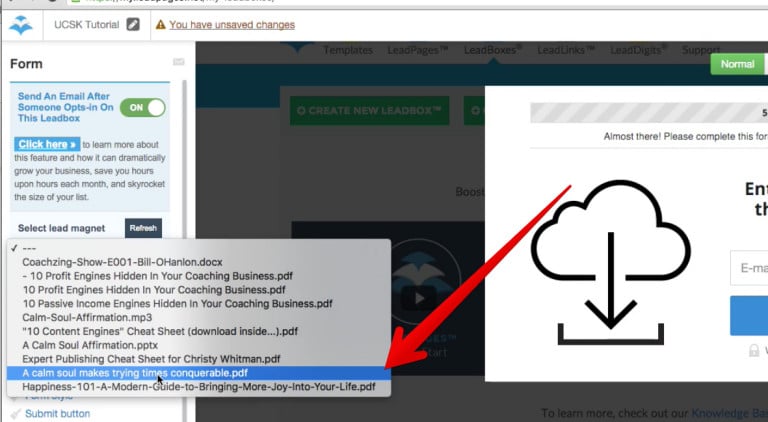Edit the UCSK Tutorial name pencil icon
The height and width of the screenshot is (422, 768).
(133, 24)
